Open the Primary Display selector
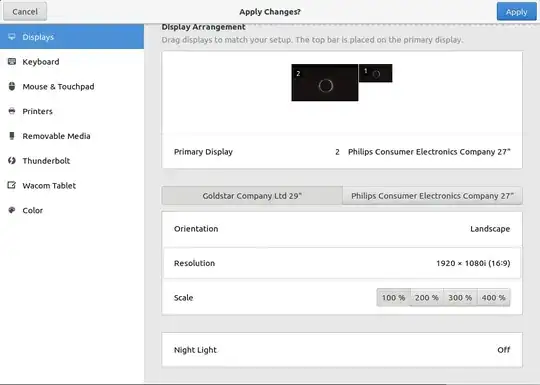The height and width of the screenshot is (385, 540). [x=342, y=152]
